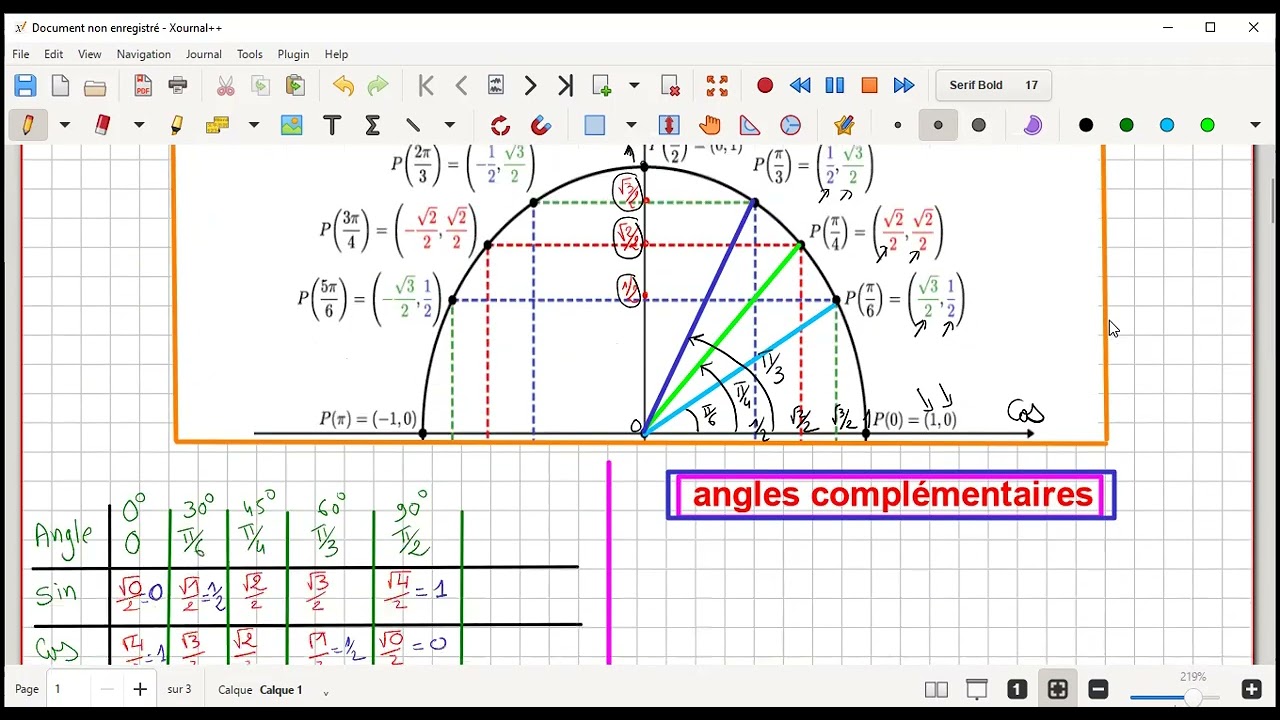
Task: Open the File menu
Action: point(21,54)
